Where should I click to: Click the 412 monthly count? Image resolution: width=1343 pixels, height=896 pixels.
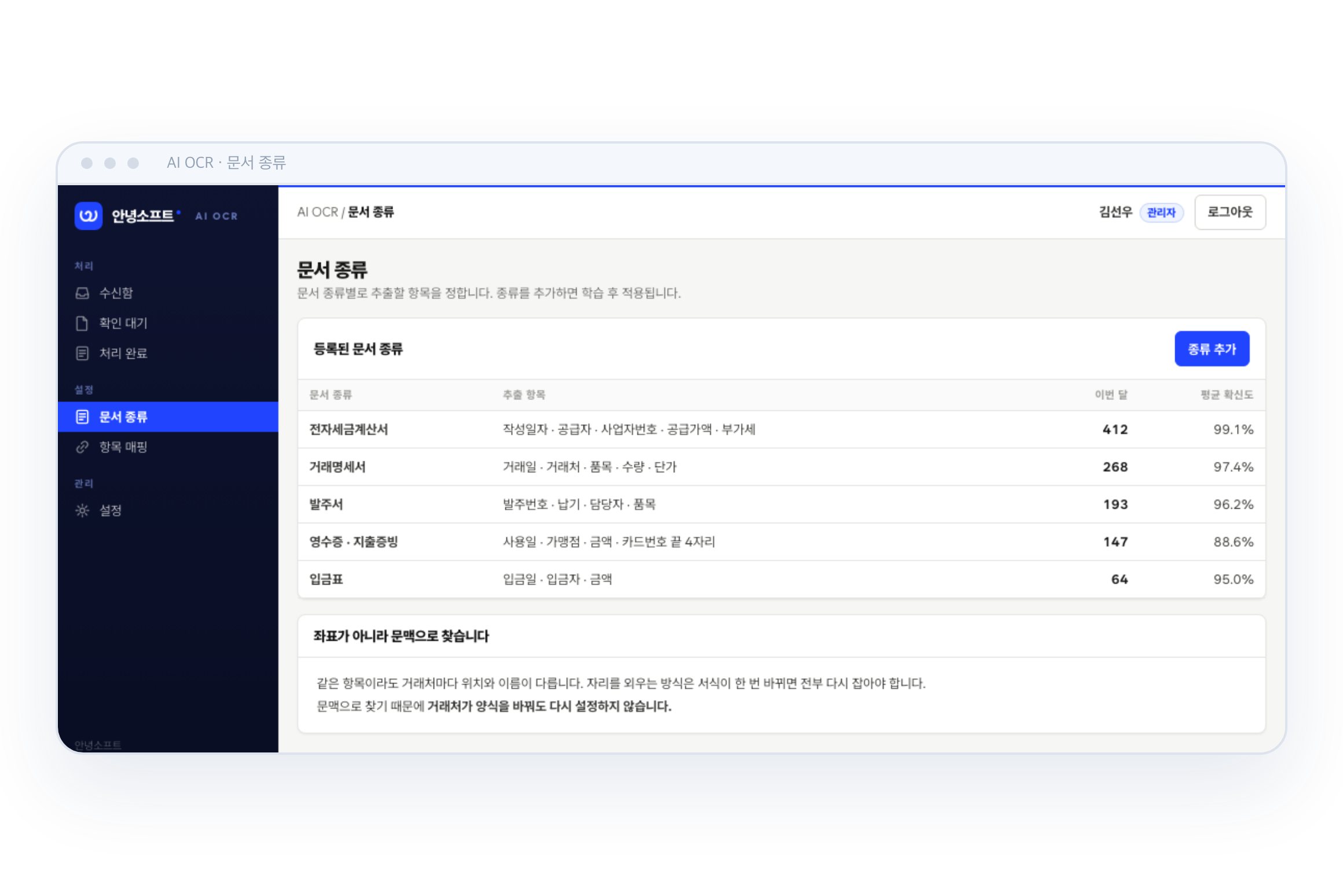[x=1116, y=429]
